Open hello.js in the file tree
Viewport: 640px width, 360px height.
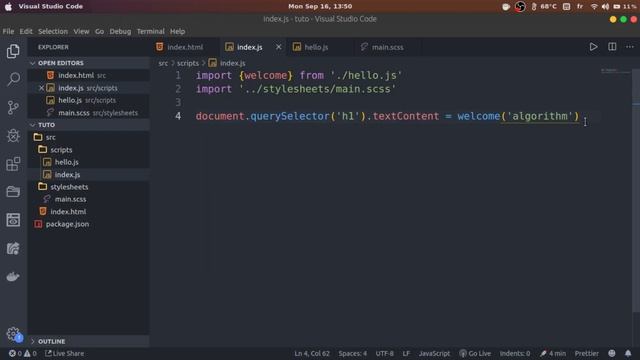[67, 162]
